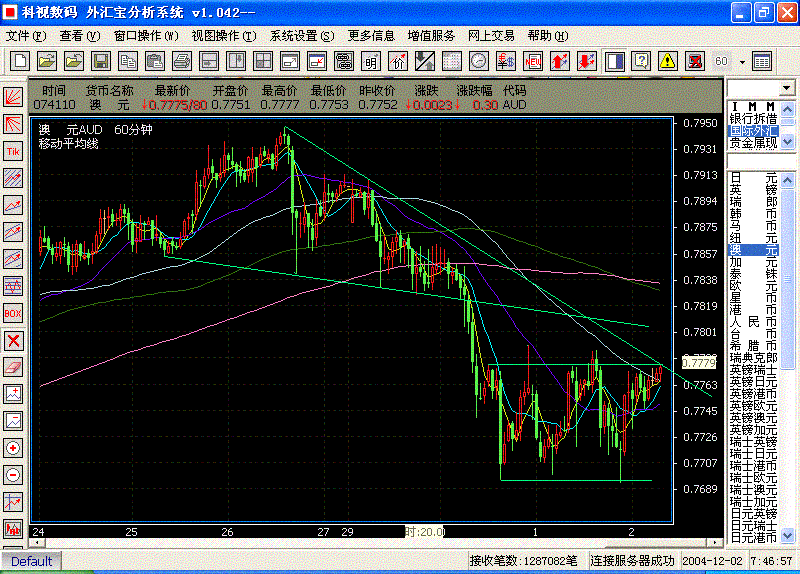Click the red plus circle zoom-in icon
The image size is (800, 574).
tap(13, 448)
